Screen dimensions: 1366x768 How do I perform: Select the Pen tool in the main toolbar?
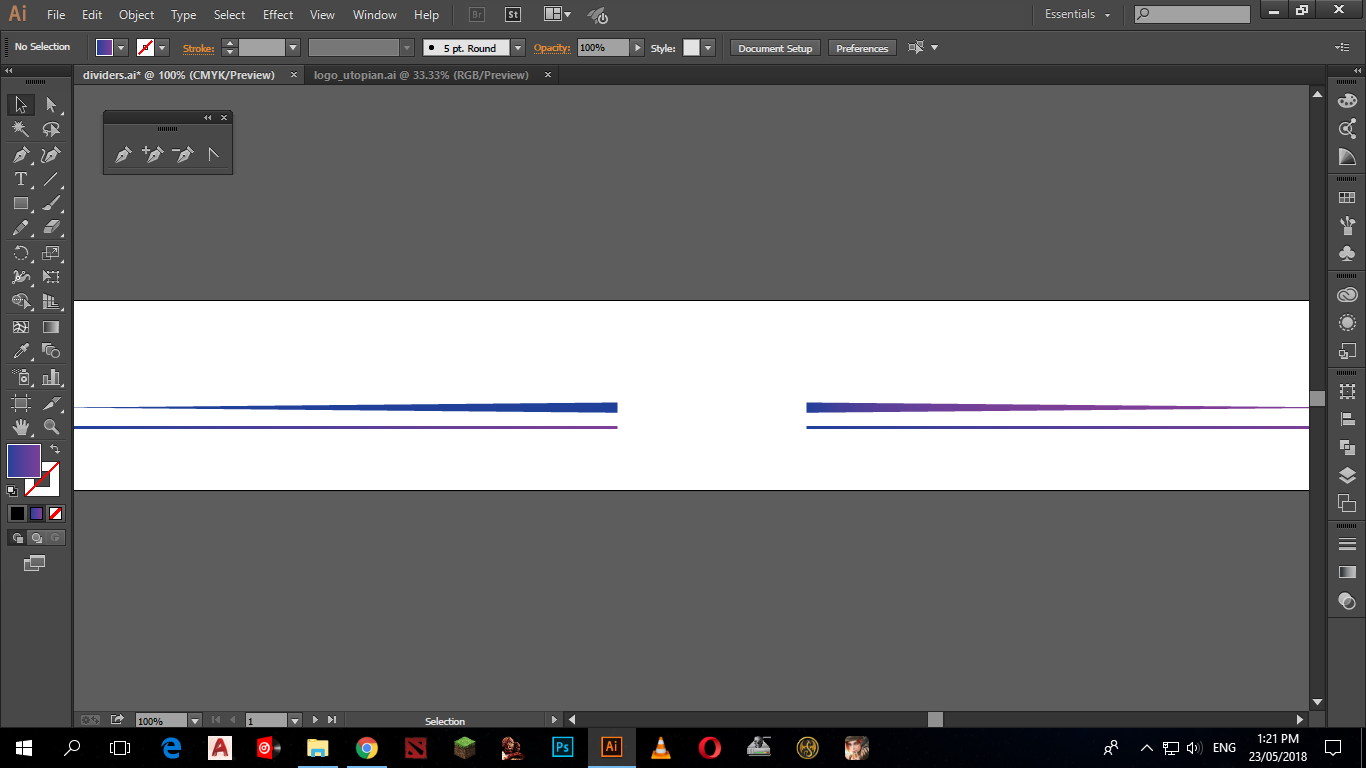coord(21,155)
